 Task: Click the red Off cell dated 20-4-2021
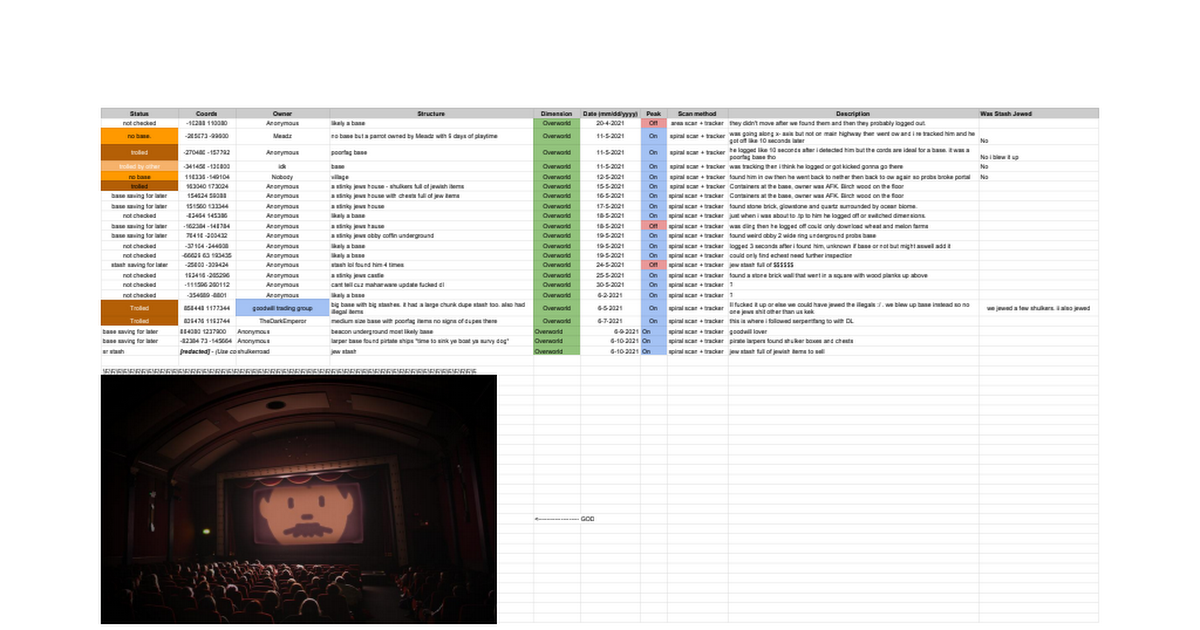[653, 123]
